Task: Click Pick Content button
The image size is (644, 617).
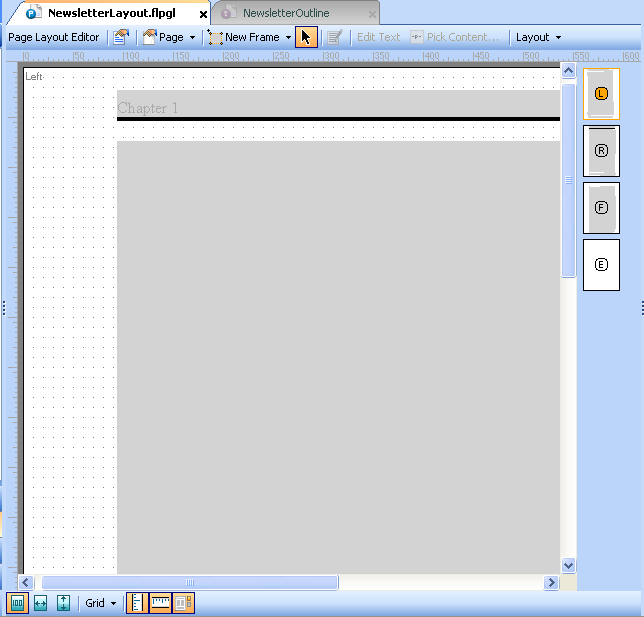Action: click(x=455, y=37)
